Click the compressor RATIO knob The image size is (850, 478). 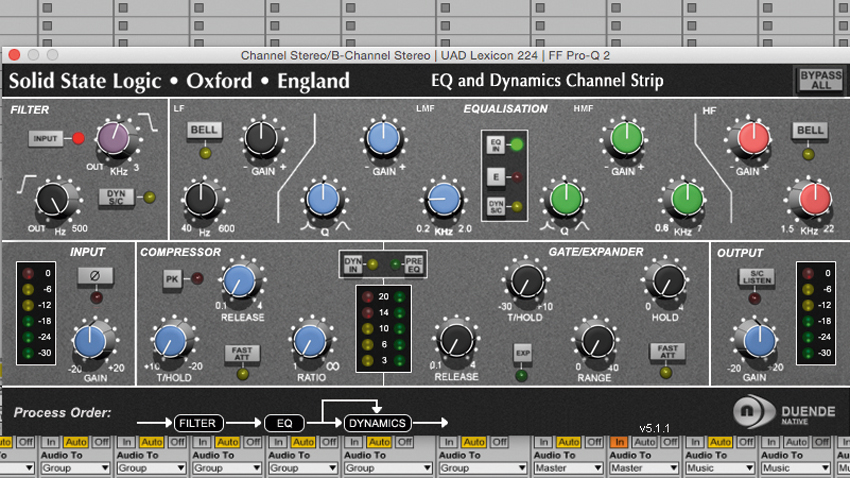310,341
